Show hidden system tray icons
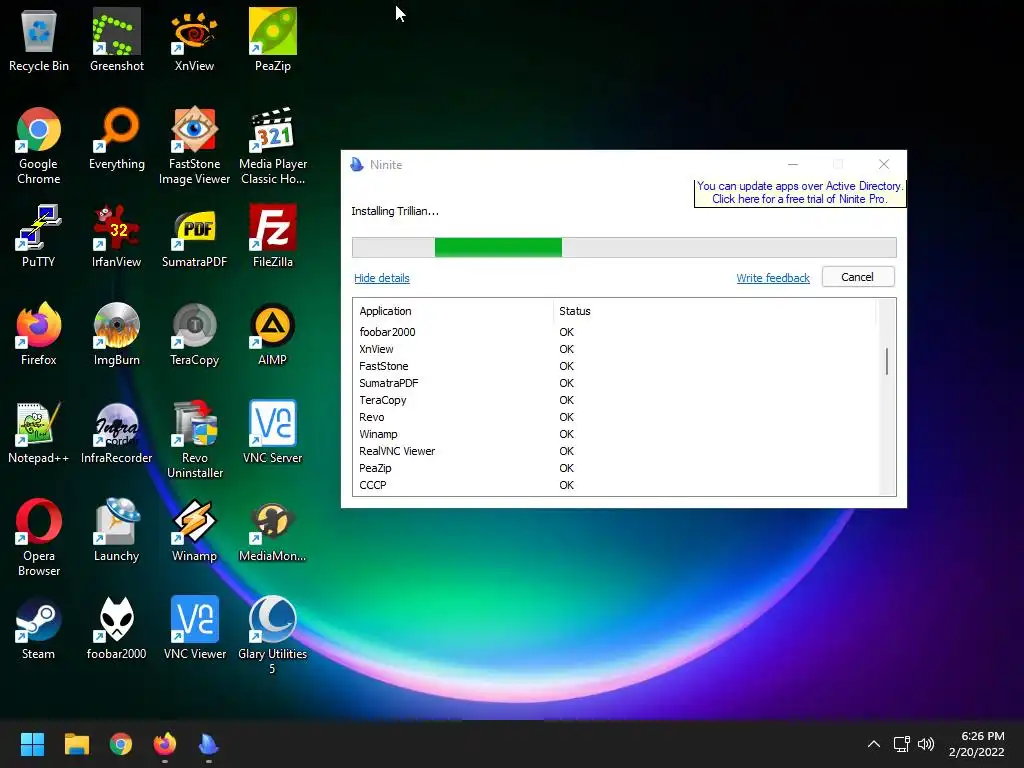This screenshot has width=1024, height=768. 873,744
